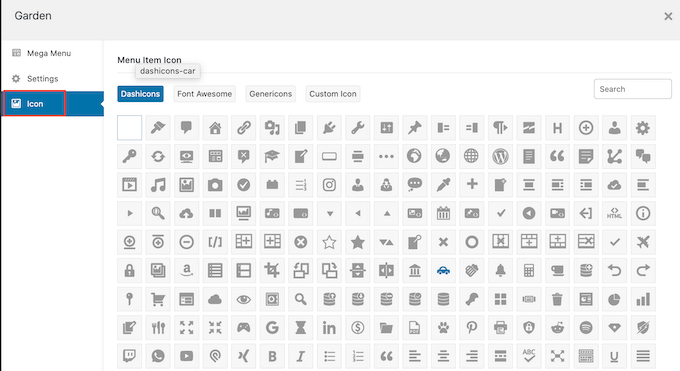
Task: Choose the WhatsApp dashicon
Action: (x=158, y=356)
